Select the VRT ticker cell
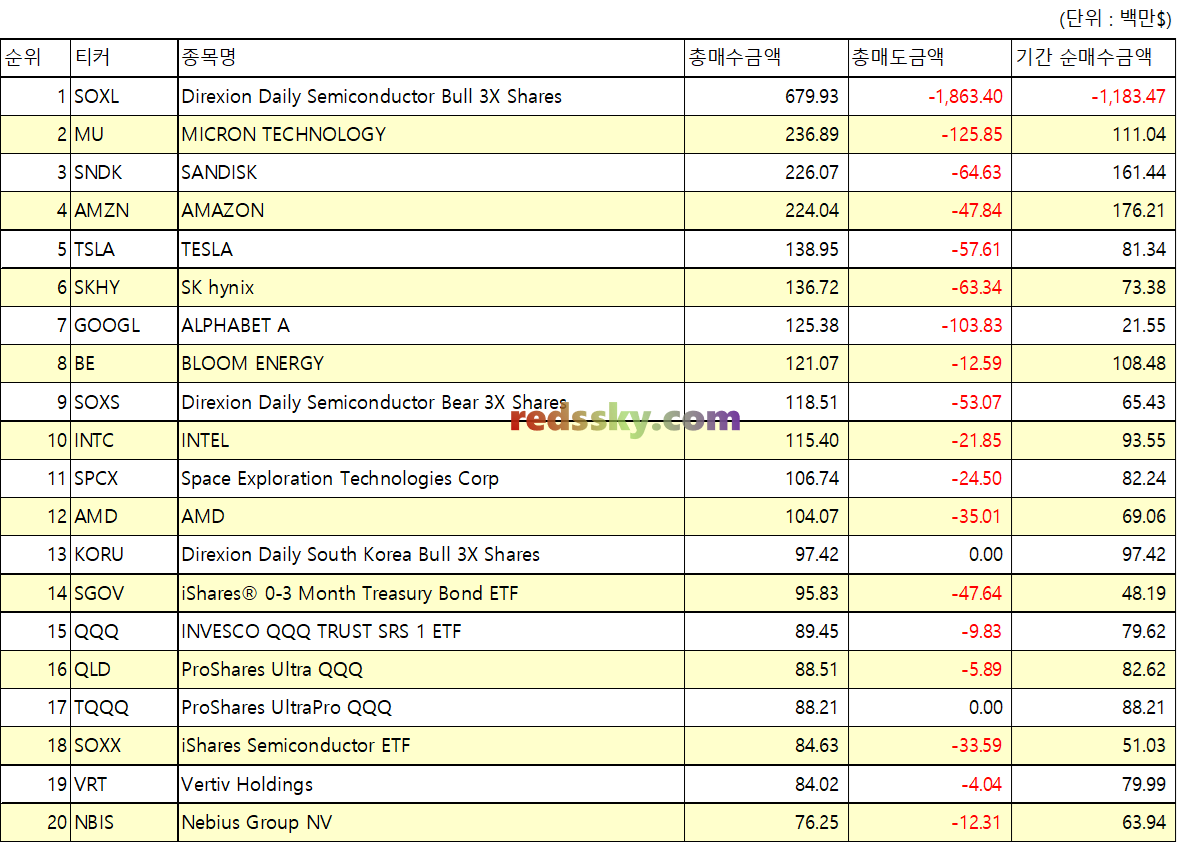This screenshot has width=1177, height=843. click(124, 784)
